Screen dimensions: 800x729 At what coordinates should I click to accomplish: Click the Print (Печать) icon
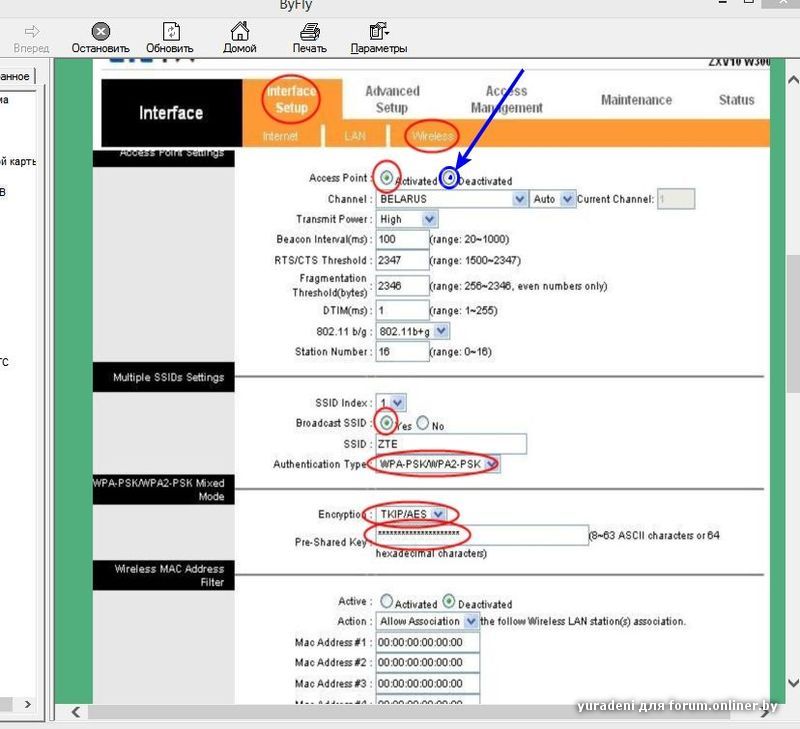point(310,32)
